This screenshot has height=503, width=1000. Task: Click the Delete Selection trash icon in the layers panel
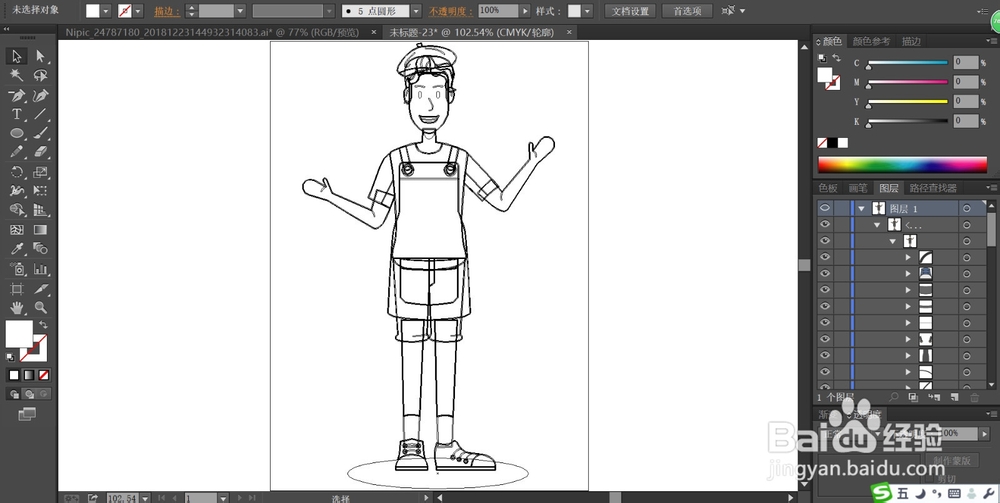coord(974,397)
